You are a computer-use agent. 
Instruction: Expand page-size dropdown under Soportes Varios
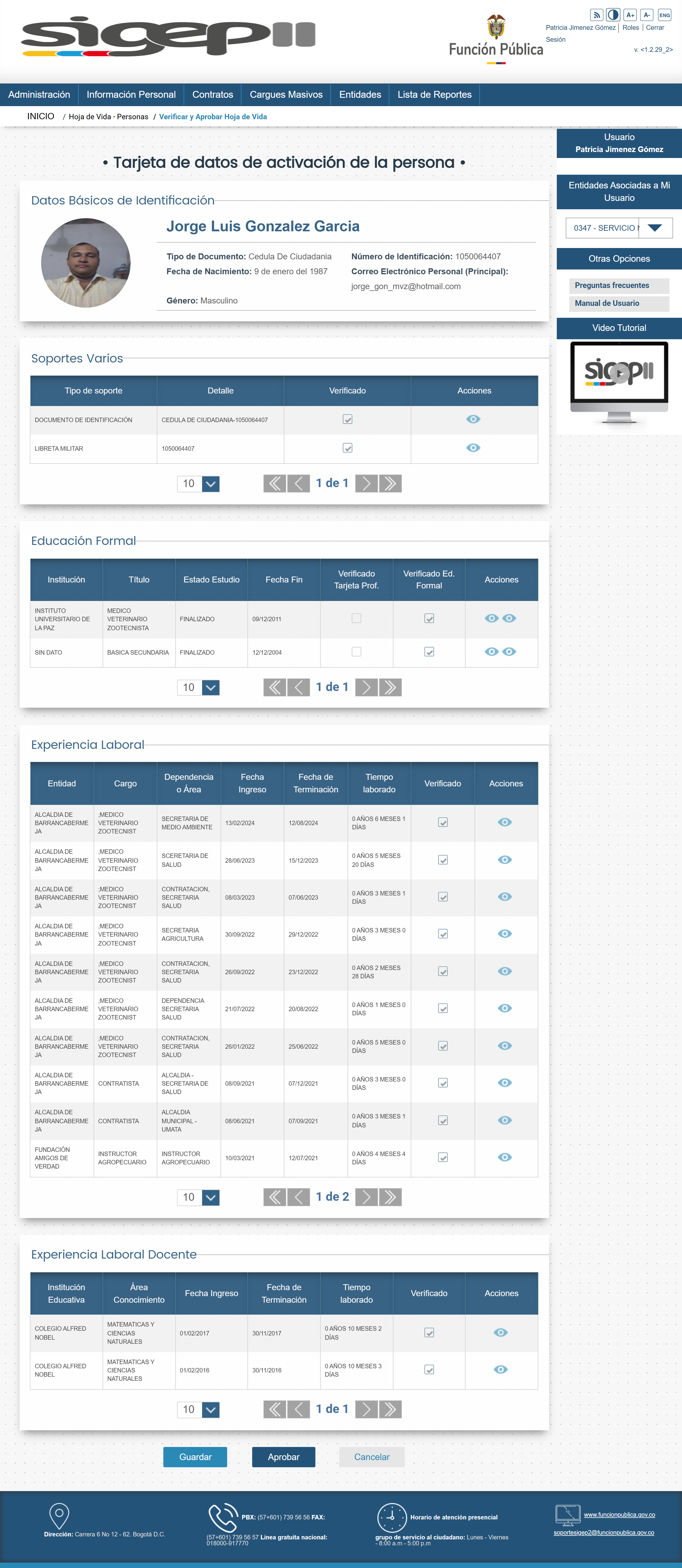(210, 484)
